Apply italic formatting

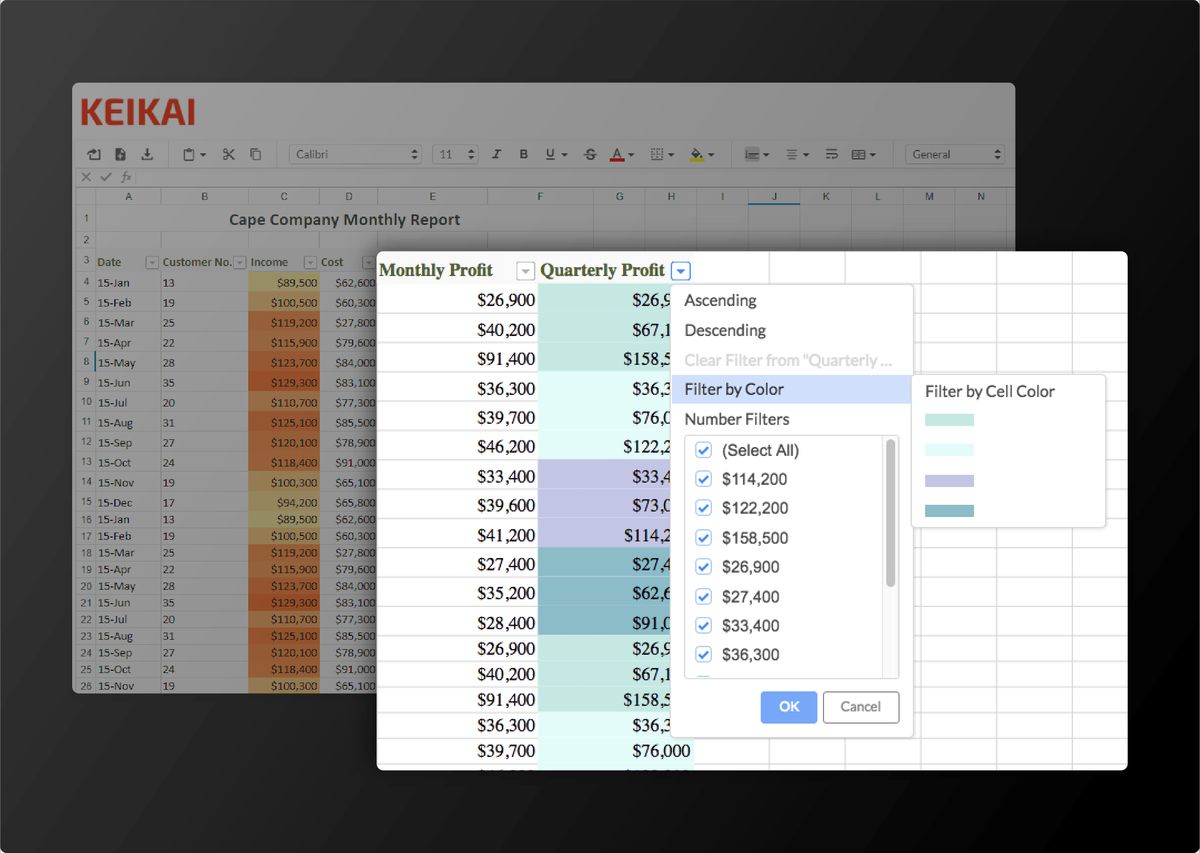(496, 154)
